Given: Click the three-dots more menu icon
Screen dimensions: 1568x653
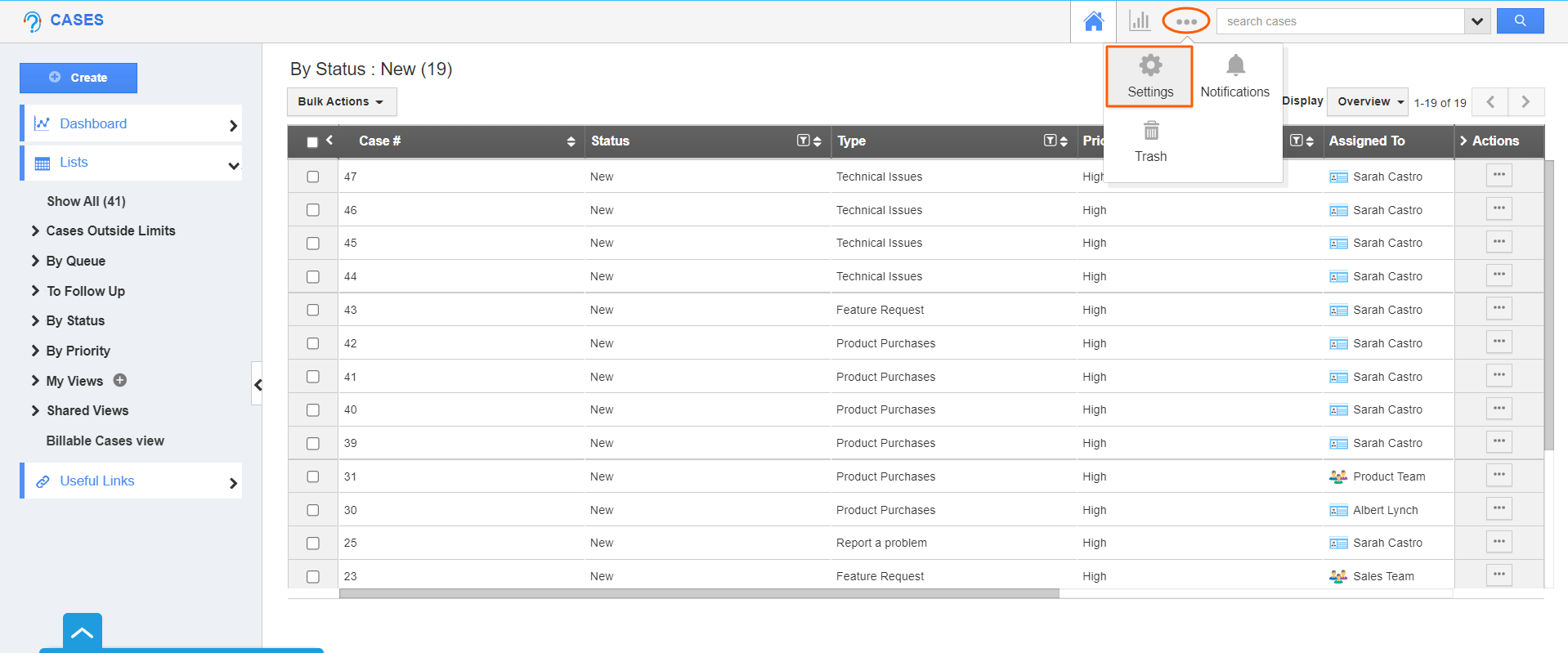Looking at the screenshot, I should (x=1185, y=21).
